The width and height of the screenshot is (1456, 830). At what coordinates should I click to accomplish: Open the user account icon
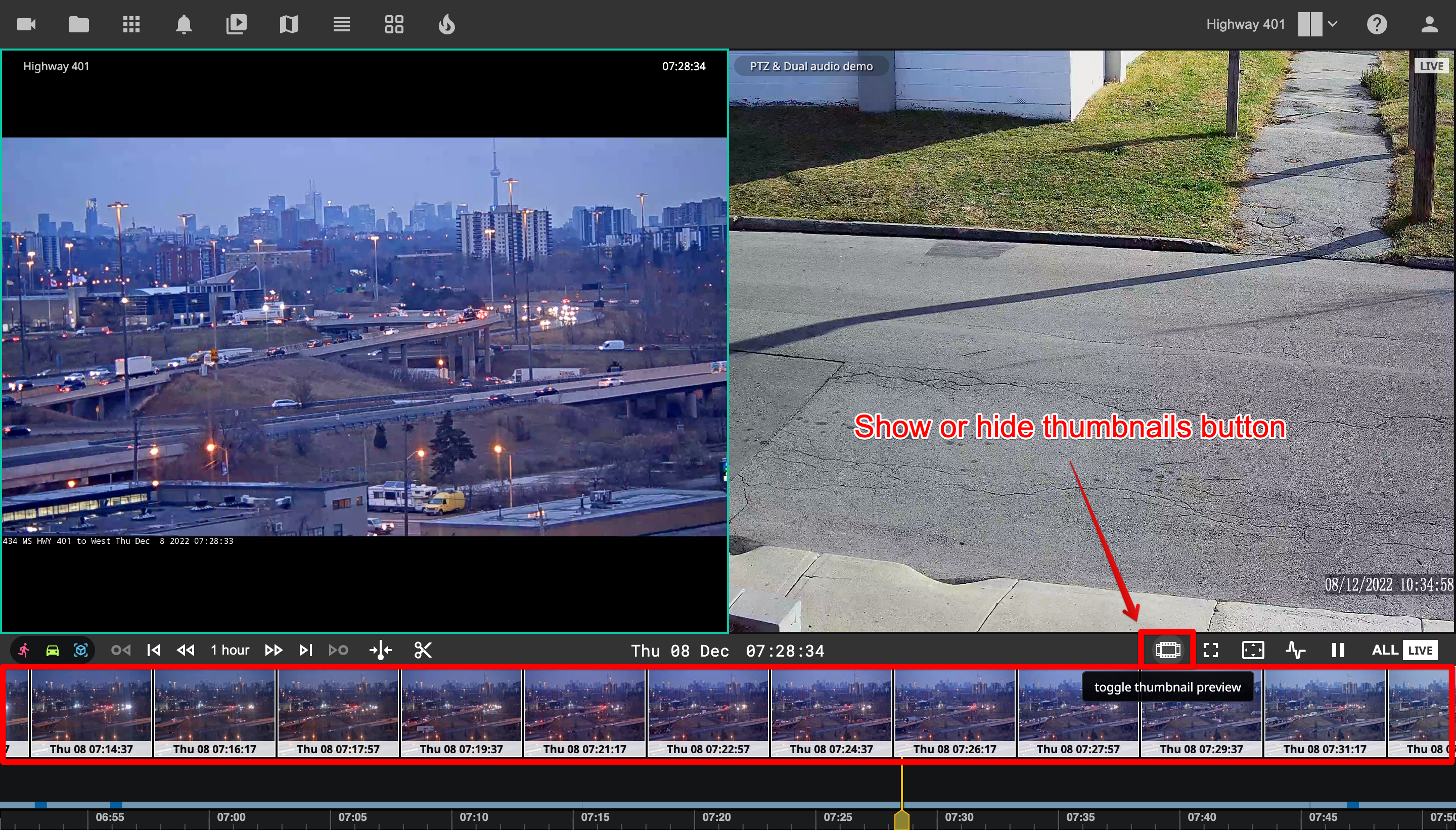(x=1429, y=24)
